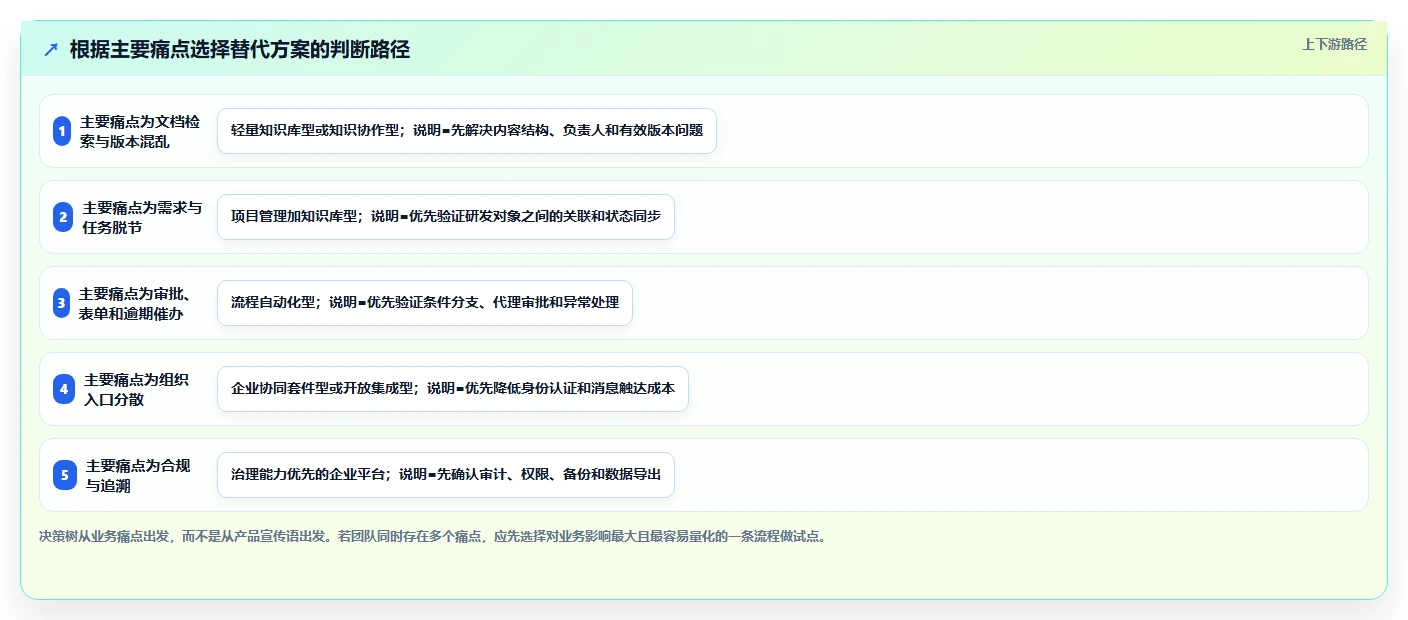Click the footnote starting 决策树从业务痛点出发
Screen dimensions: 1408x620
pyautogui.click(x=433, y=537)
